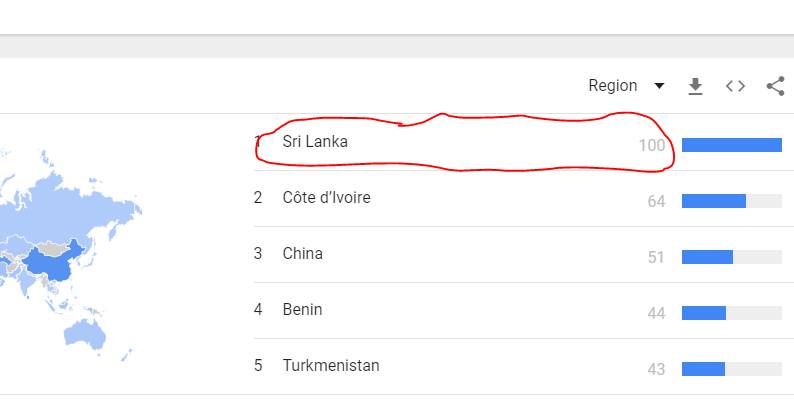Viewport: 794px width, 400px height.
Task: Select Côte d'Ivoire in the list
Action: (326, 198)
